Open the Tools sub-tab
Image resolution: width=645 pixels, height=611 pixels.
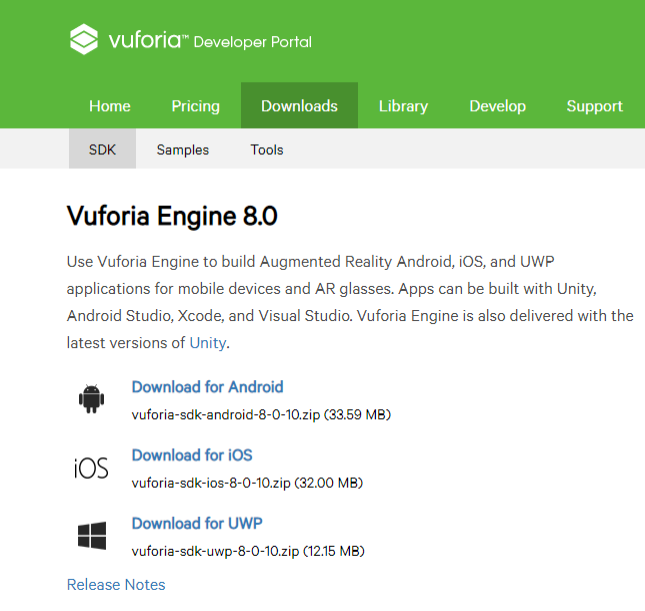267,150
